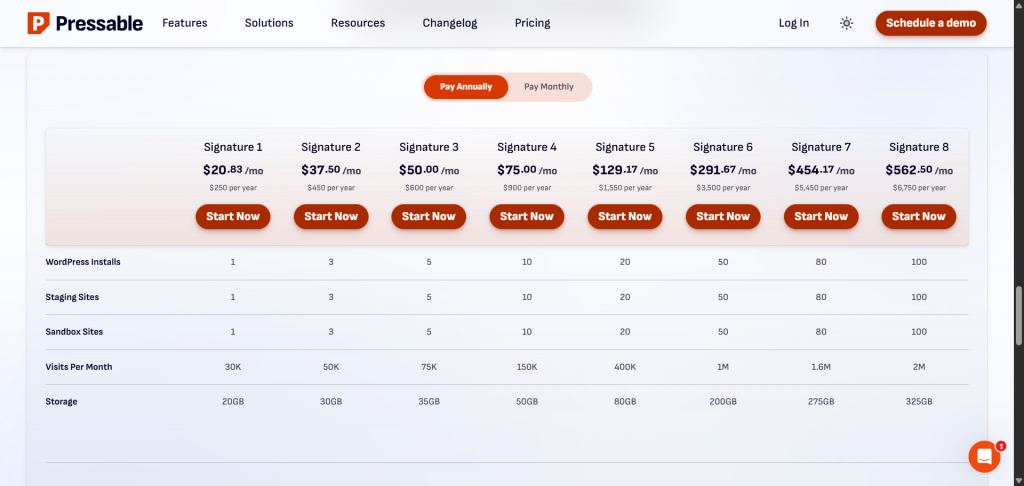The height and width of the screenshot is (486, 1024).
Task: Click the Signature 4 plan heading
Action: pyautogui.click(x=527, y=147)
